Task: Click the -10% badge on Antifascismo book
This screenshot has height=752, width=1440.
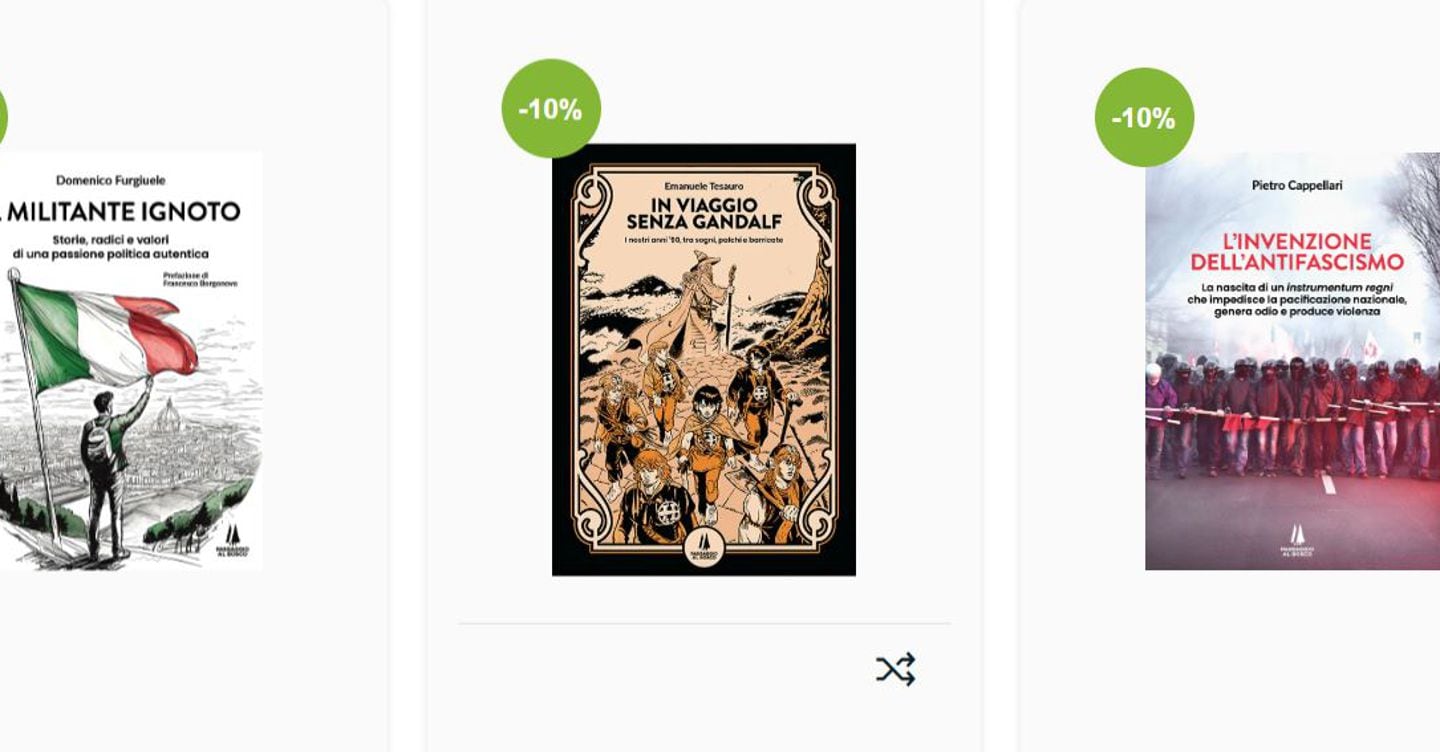Action: point(1144,117)
